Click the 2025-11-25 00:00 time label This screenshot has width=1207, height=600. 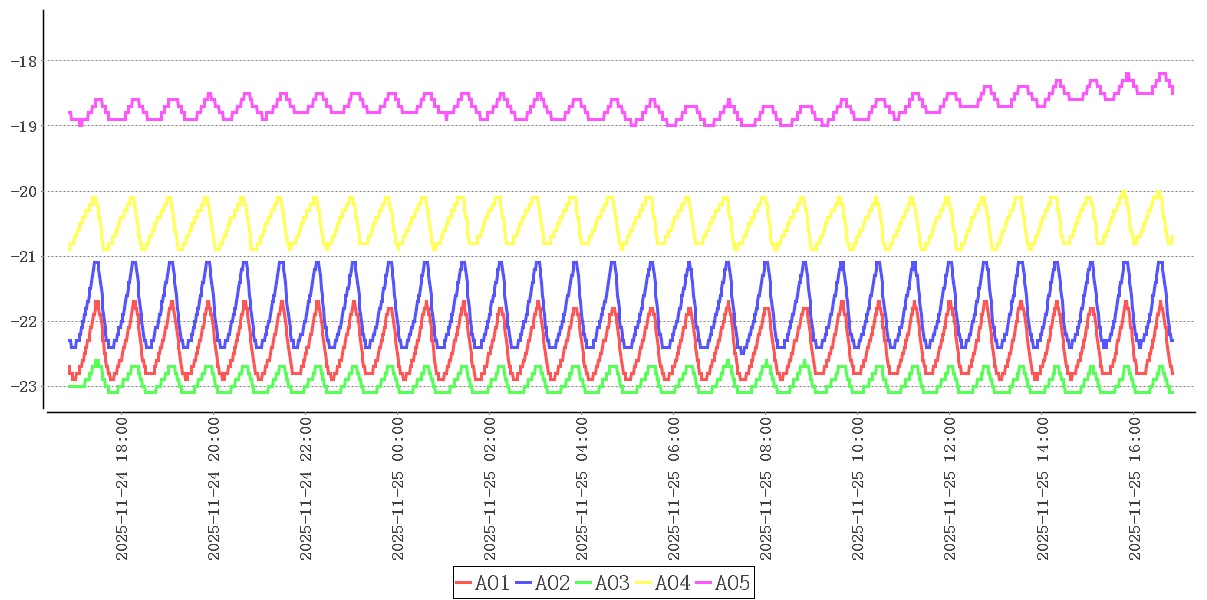[x=398, y=489]
